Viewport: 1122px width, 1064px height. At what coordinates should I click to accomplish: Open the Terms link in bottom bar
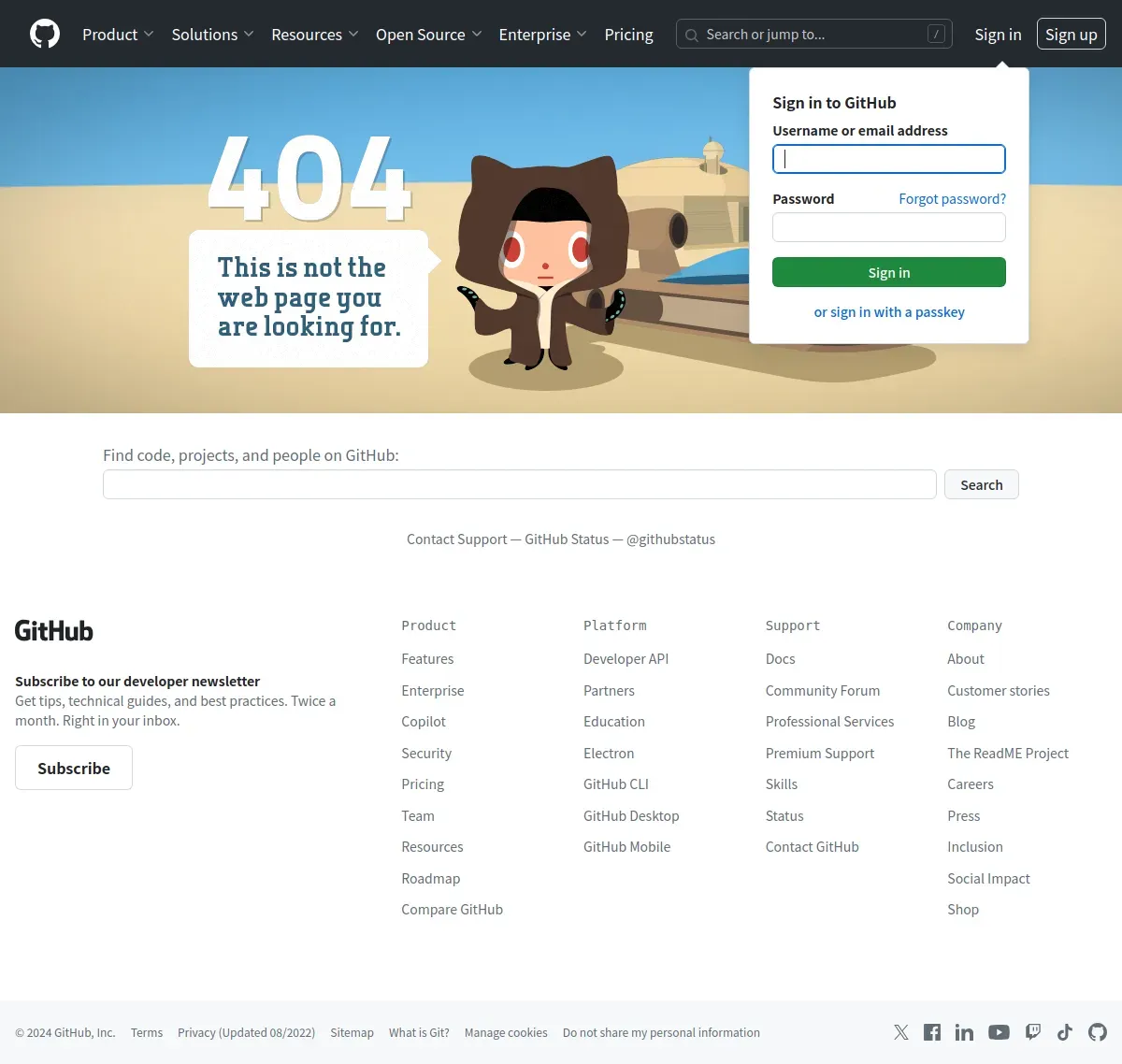pos(147,1033)
